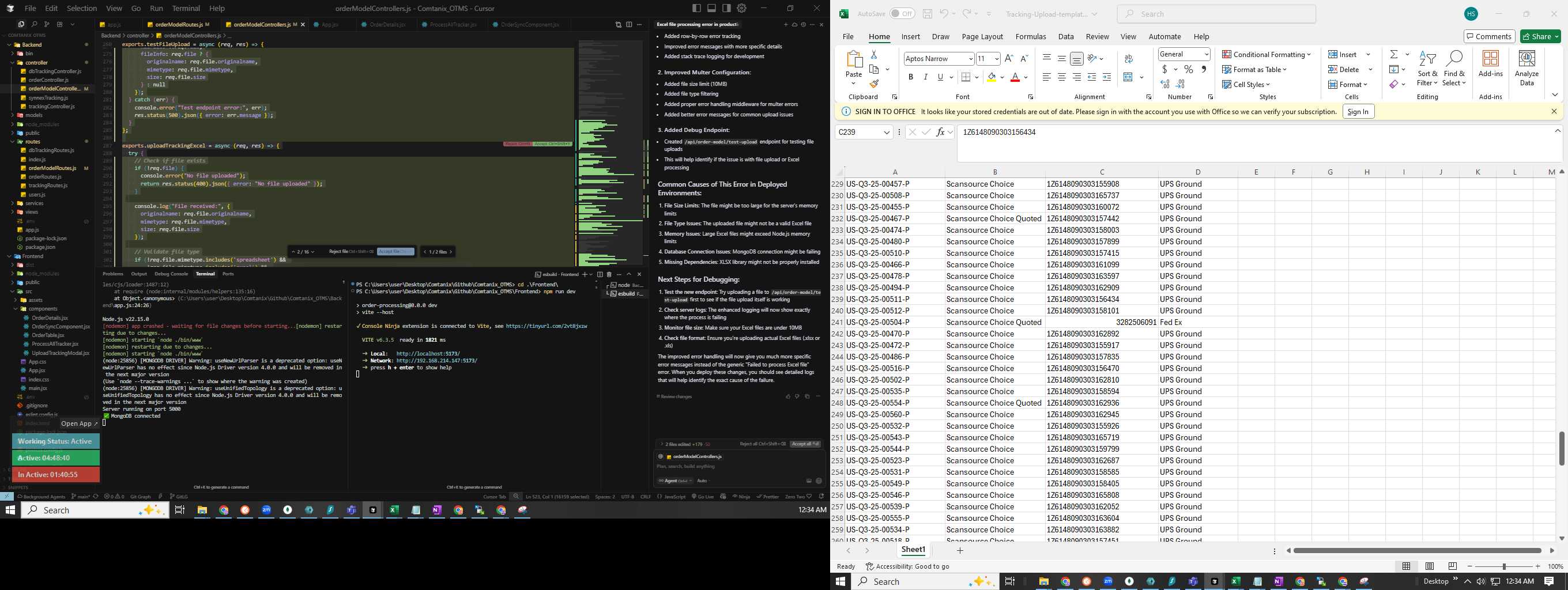Open the font size 11 dropdown
This screenshot has height=590, width=1568.
997,58
